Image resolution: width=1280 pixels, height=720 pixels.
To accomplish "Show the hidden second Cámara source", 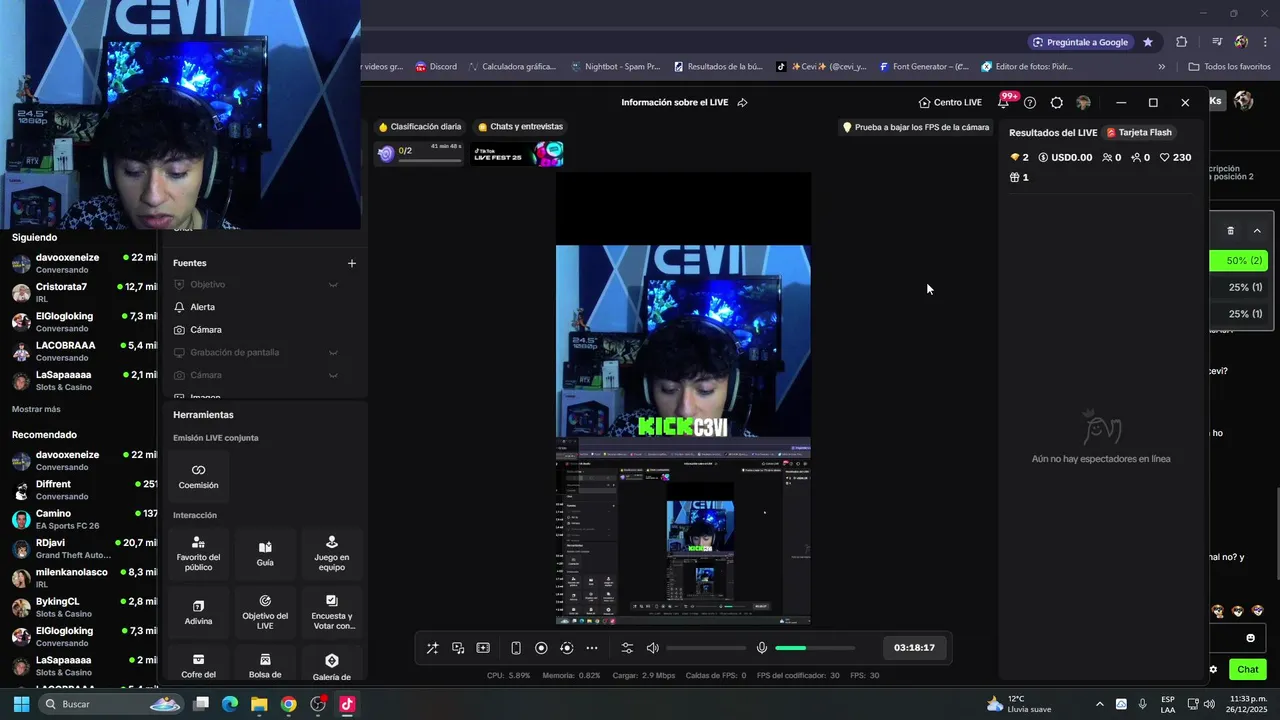I will pos(333,375).
